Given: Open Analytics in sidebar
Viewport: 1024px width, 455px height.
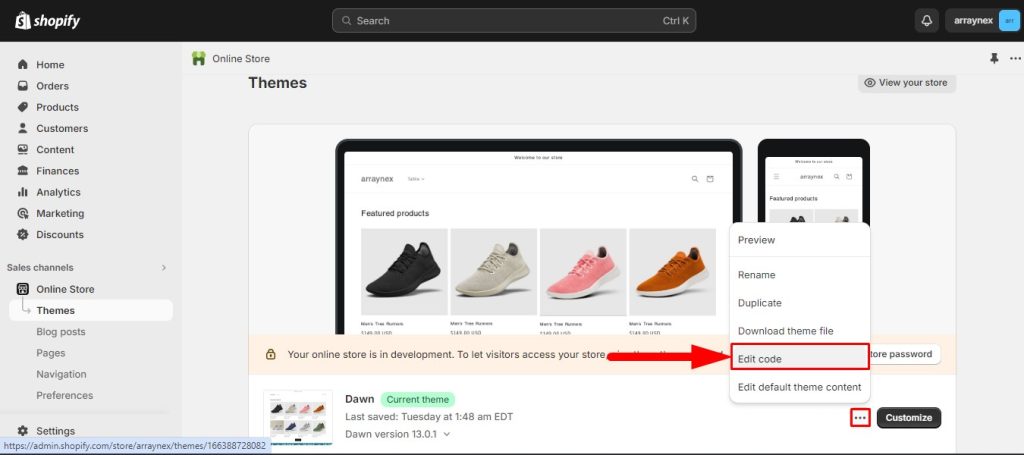Looking at the screenshot, I should (58, 192).
